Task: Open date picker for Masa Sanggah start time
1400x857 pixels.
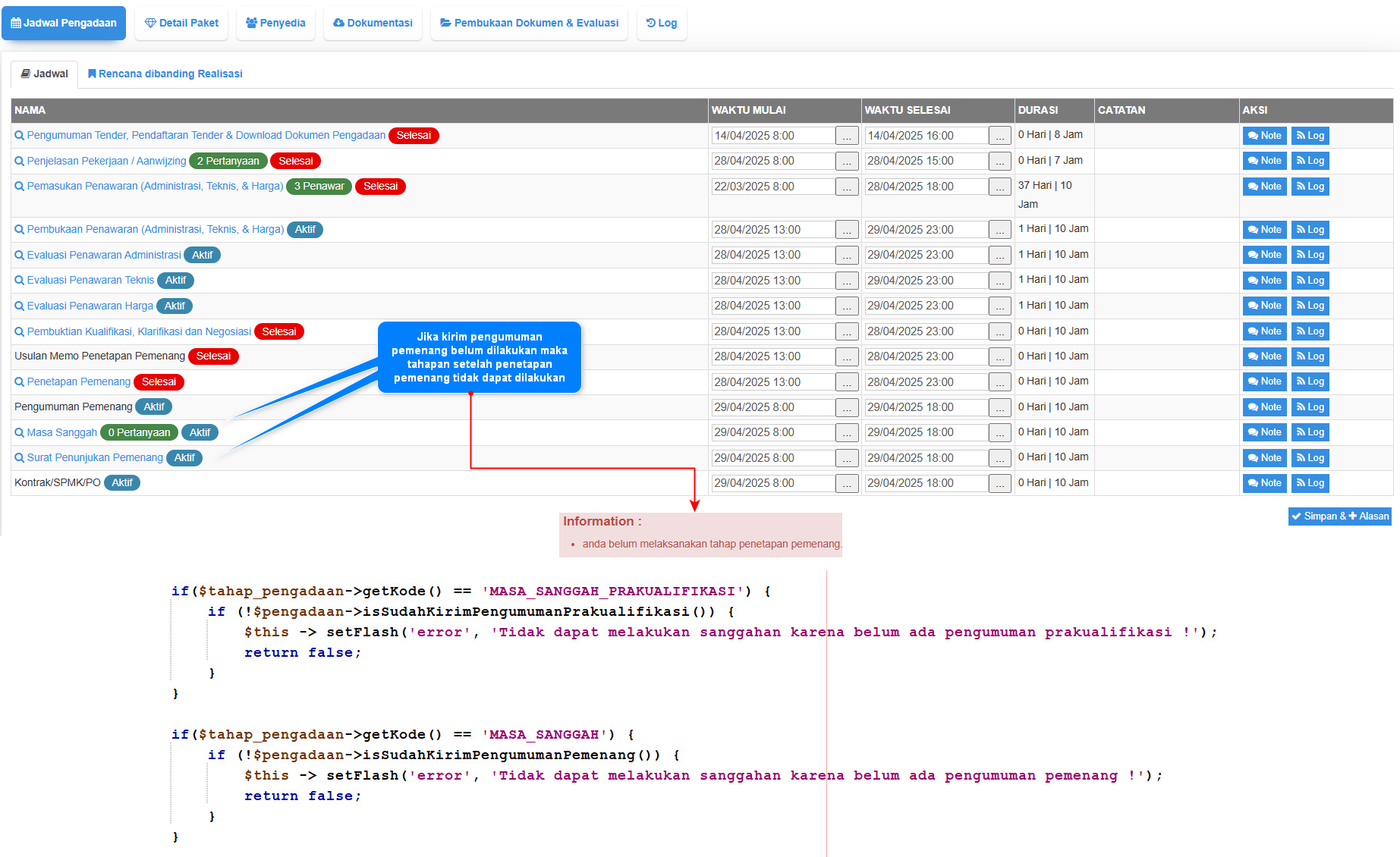Action: click(x=847, y=433)
